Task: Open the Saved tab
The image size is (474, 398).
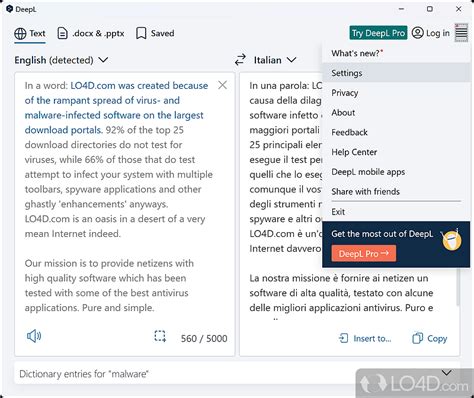Action: pyautogui.click(x=155, y=33)
